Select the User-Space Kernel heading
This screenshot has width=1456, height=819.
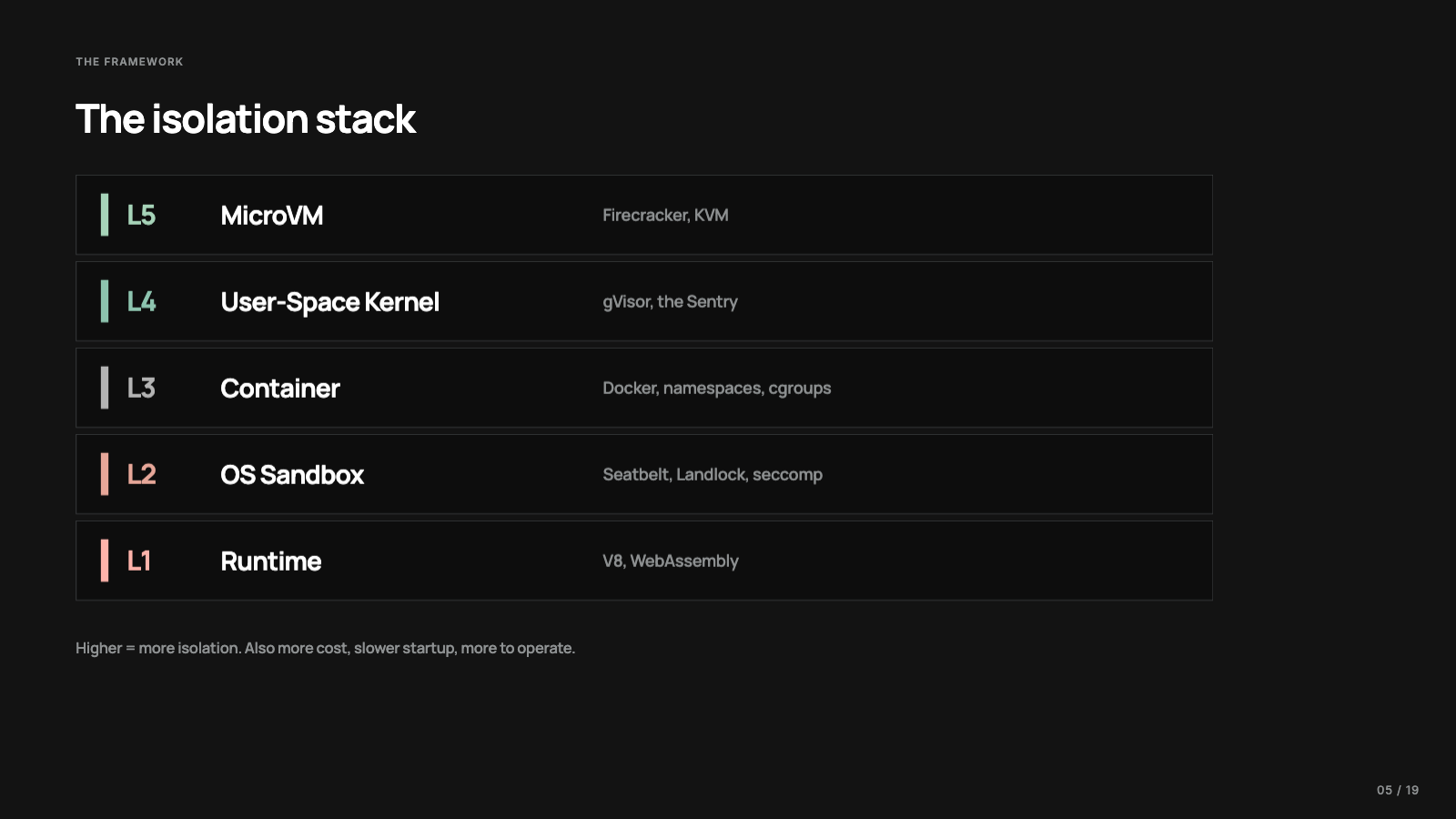[329, 302]
